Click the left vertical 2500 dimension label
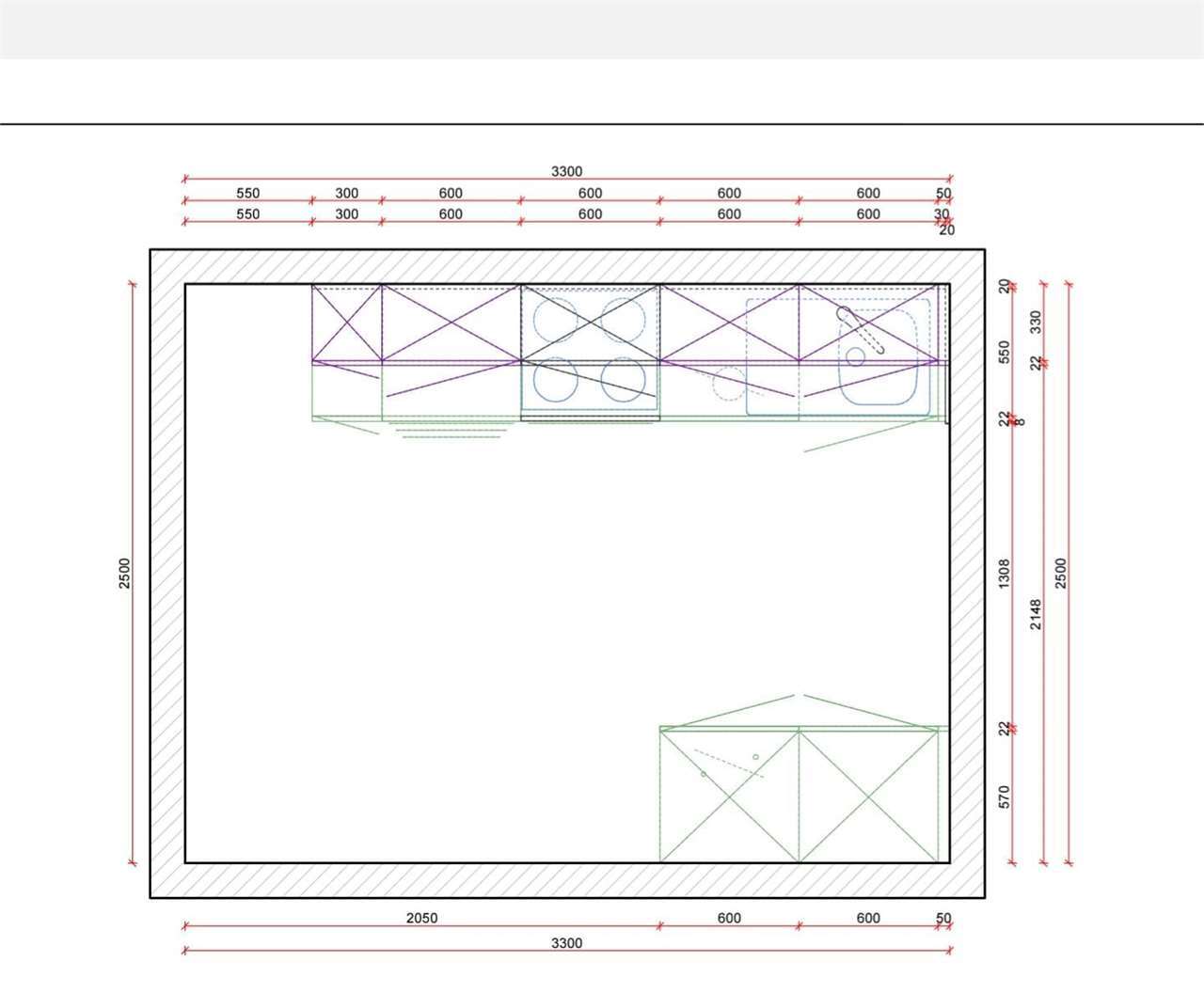Viewport: 1204px width, 993px height. pyautogui.click(x=125, y=574)
